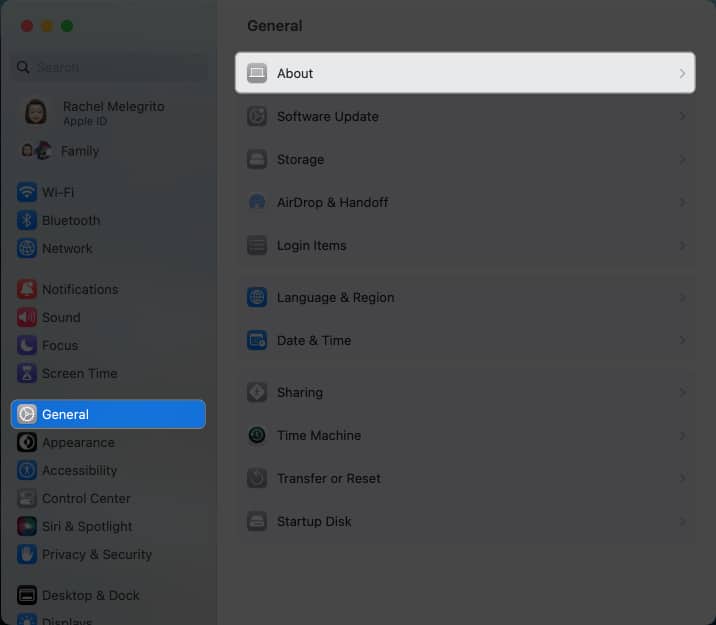Expand the About row chevron

click(682, 73)
